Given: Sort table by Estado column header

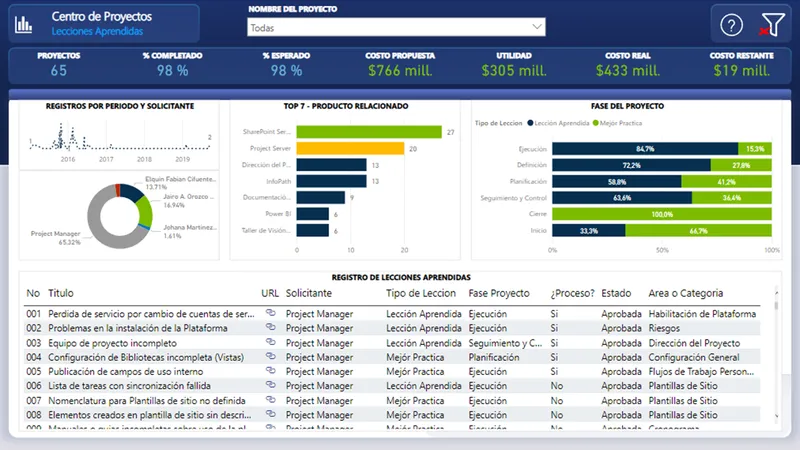Looking at the screenshot, I should [616, 293].
